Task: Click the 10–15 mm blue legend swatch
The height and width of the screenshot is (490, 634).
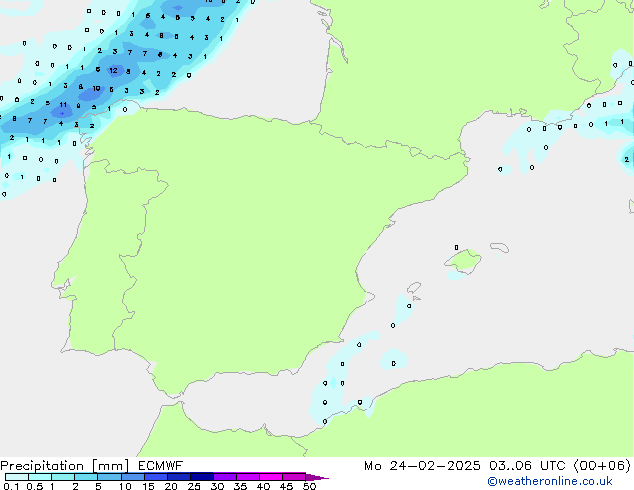Action: (x=132, y=477)
